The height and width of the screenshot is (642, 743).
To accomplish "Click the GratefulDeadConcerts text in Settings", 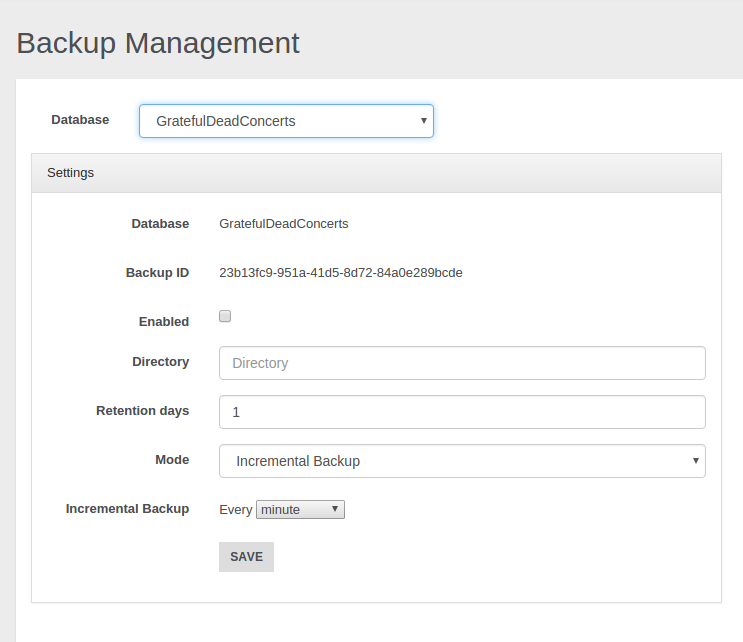I will [283, 224].
